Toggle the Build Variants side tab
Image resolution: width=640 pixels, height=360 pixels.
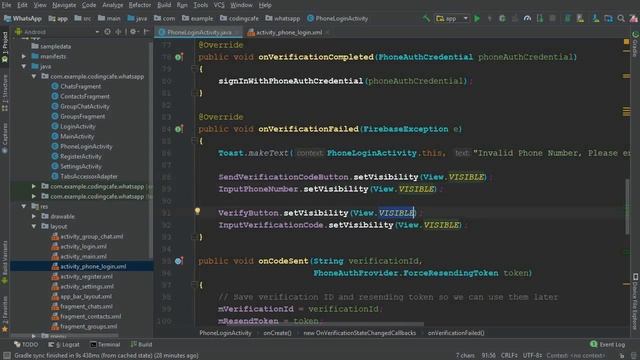click(x=4, y=262)
